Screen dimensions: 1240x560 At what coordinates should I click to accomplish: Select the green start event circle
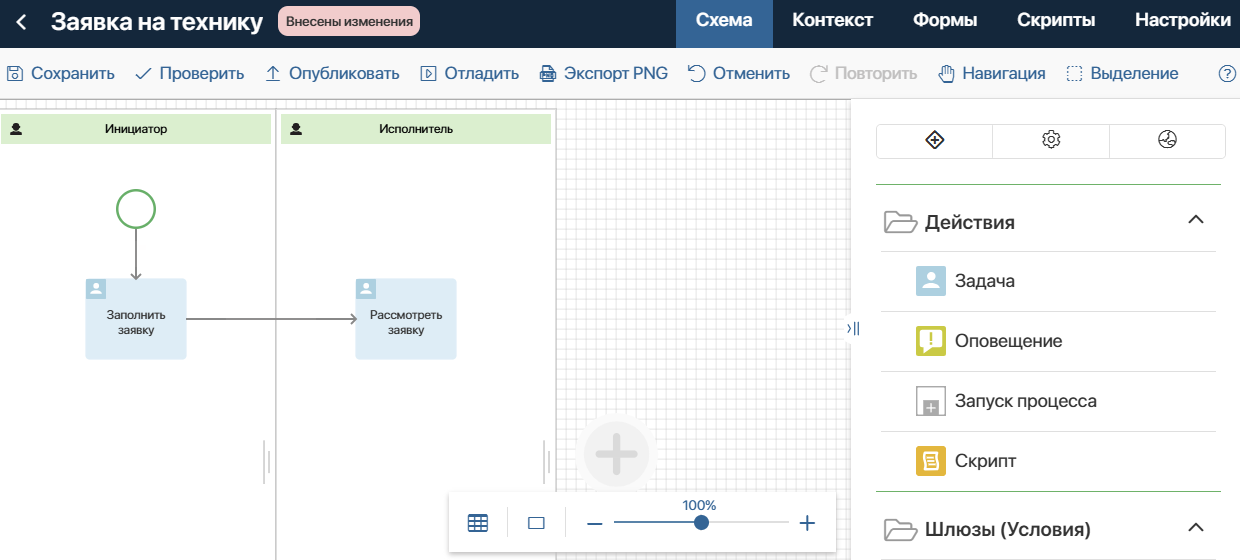point(136,209)
